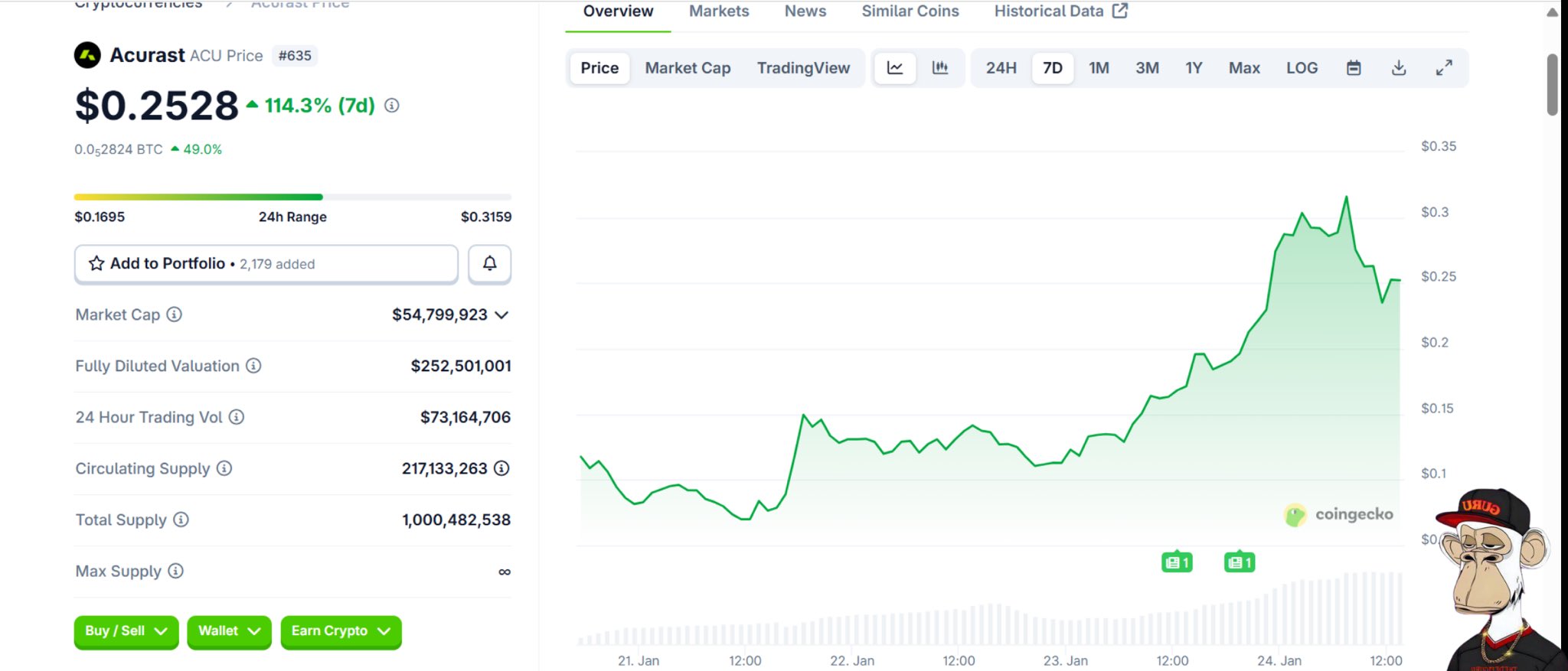
Task: Click info icon beside Fully Diluted Valuation
Action: (x=253, y=366)
